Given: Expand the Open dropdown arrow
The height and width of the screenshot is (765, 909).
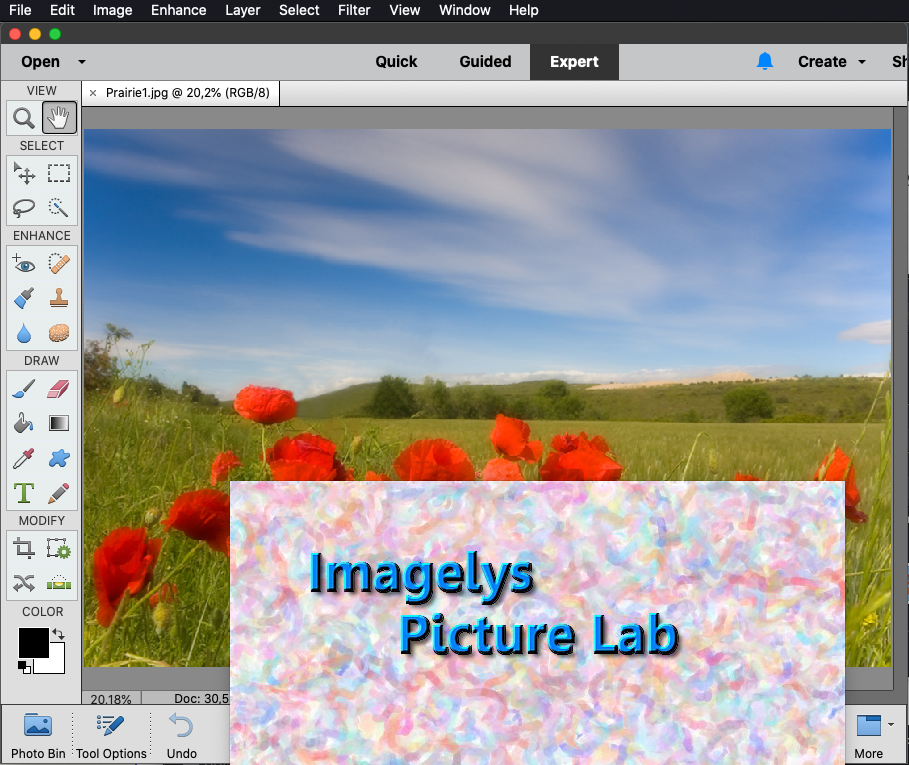Looking at the screenshot, I should click(82, 61).
